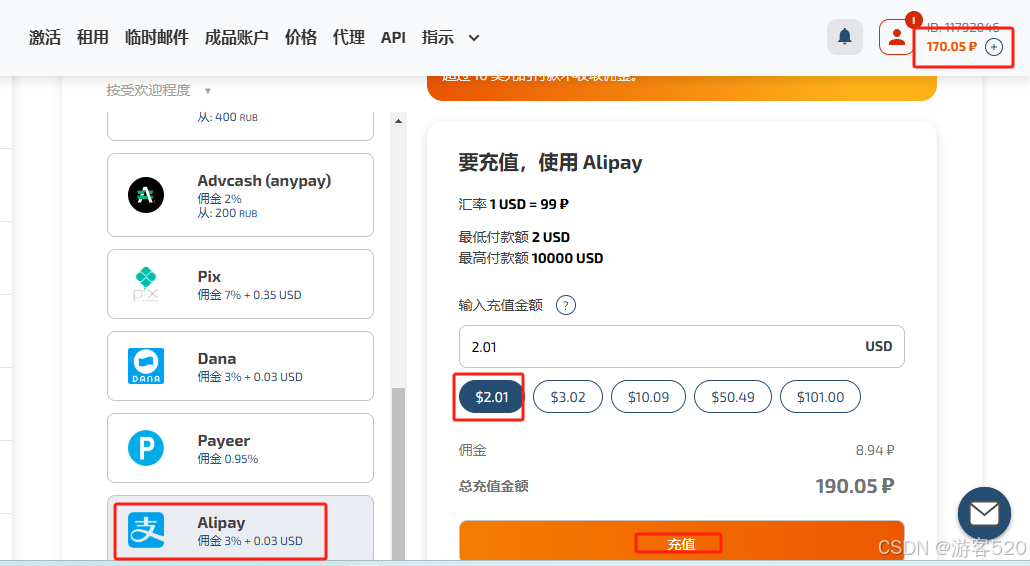The height and width of the screenshot is (566, 1030).
Task: Open the 租用 menu item
Action: pos(93,37)
